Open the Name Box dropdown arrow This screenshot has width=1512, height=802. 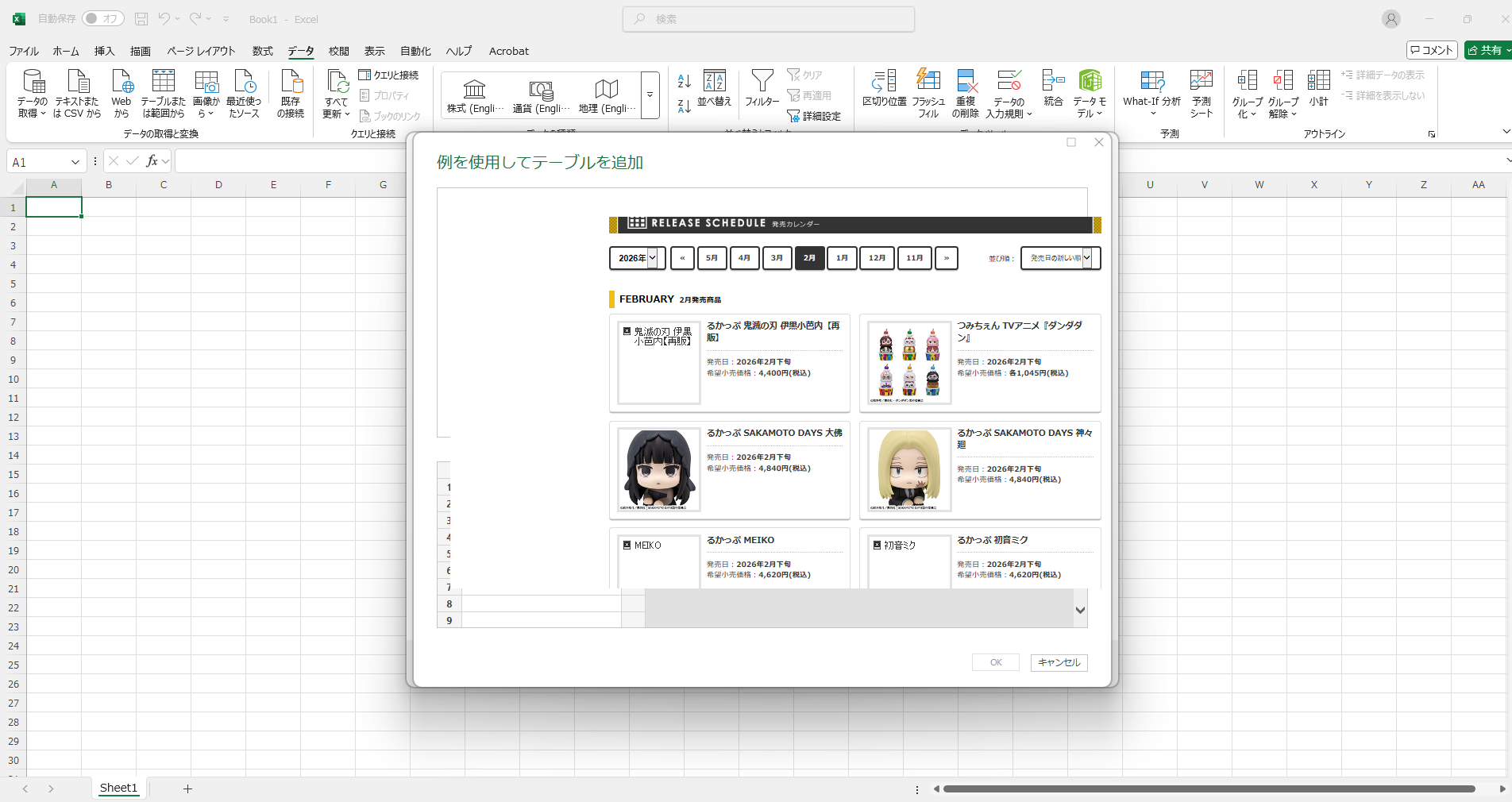[75, 162]
